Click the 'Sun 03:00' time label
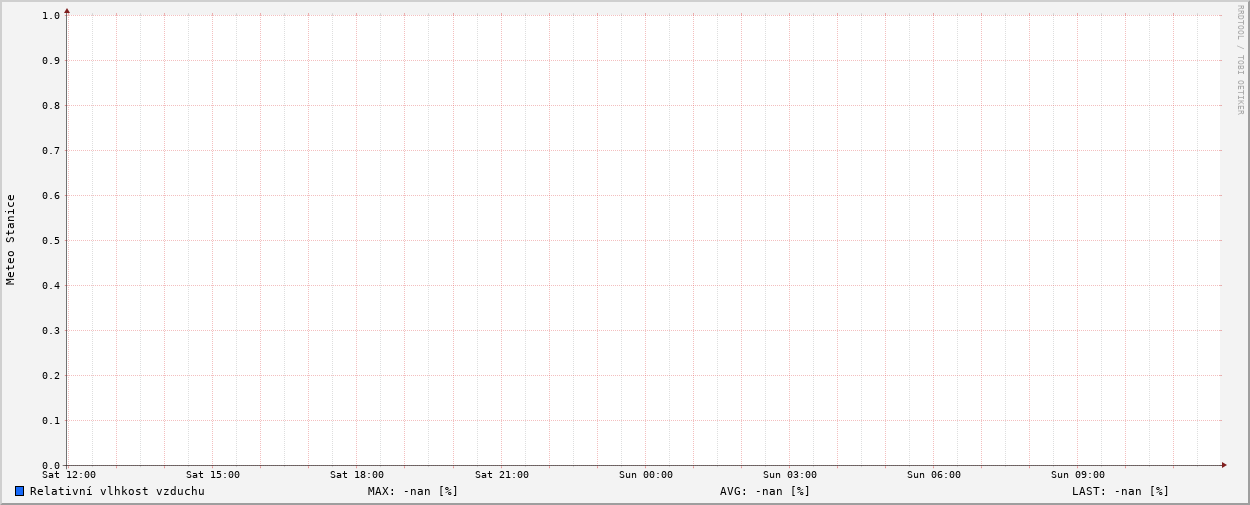The height and width of the screenshot is (505, 1250). 790,475
